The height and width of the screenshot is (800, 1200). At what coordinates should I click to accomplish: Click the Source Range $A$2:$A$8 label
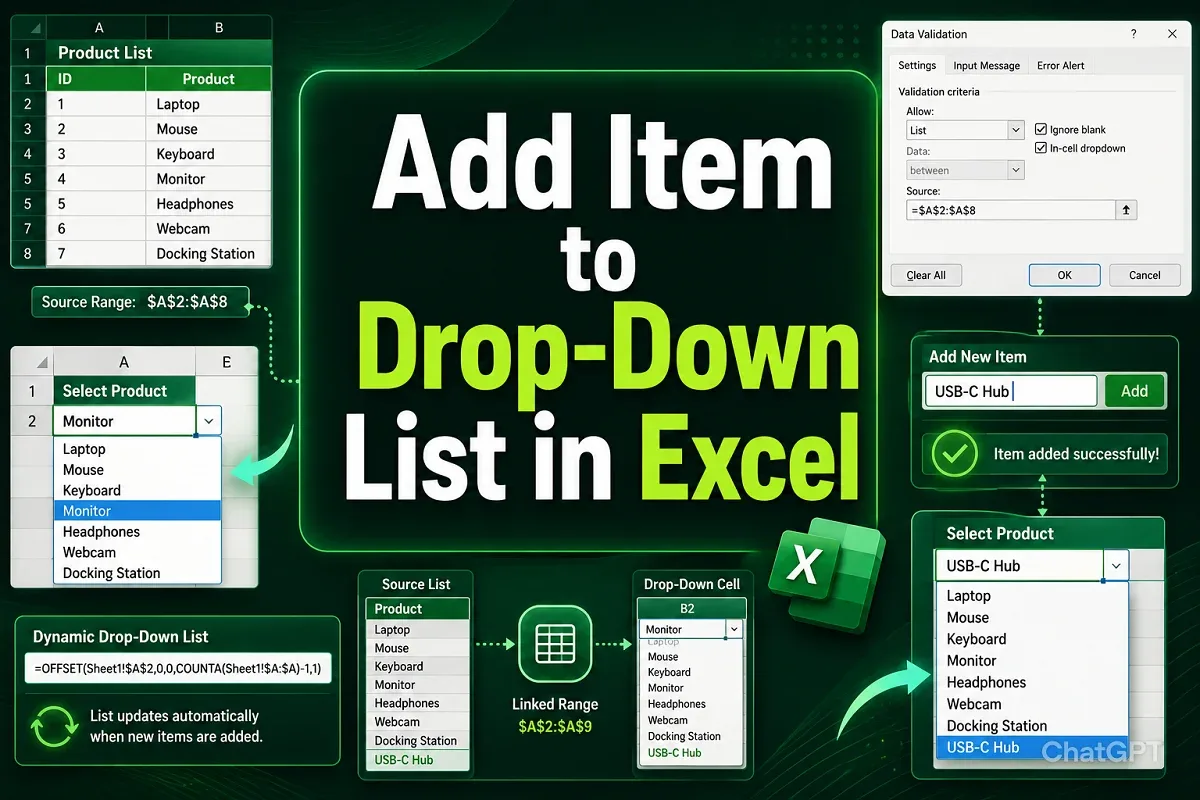(141, 301)
